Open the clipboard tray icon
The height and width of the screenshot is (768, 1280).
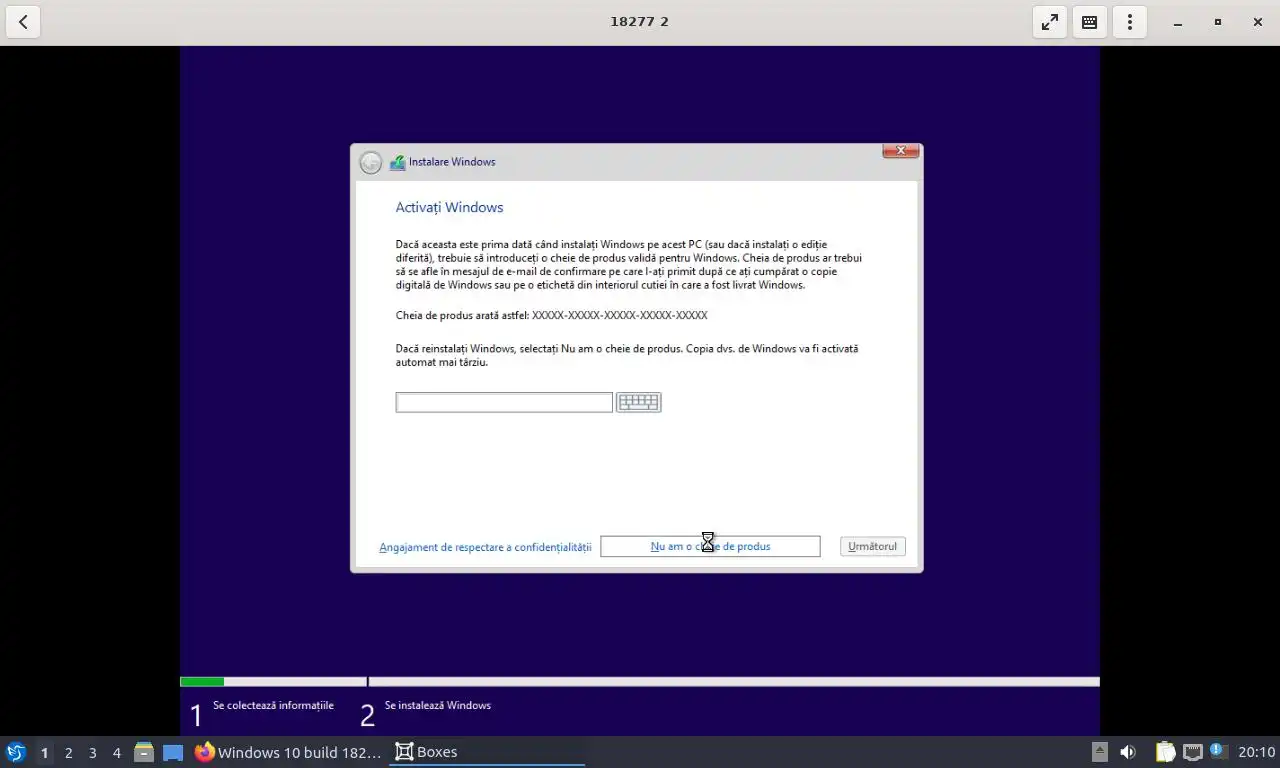(x=1165, y=752)
